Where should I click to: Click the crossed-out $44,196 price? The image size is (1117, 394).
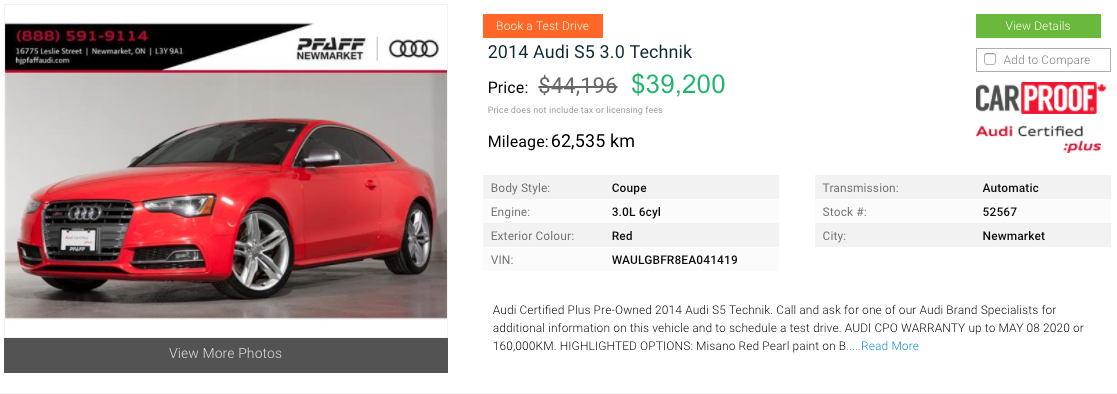click(x=578, y=85)
